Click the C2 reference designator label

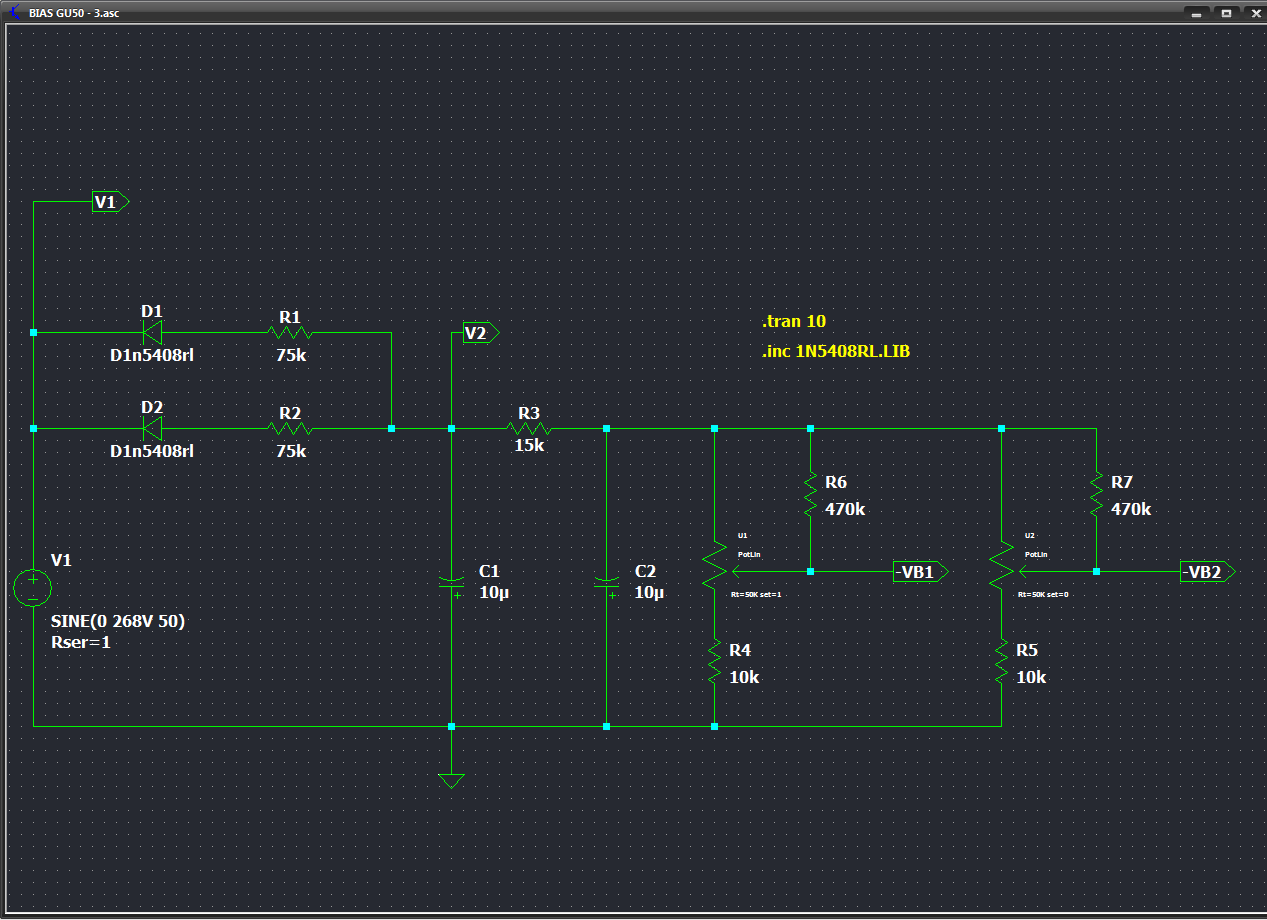click(646, 571)
